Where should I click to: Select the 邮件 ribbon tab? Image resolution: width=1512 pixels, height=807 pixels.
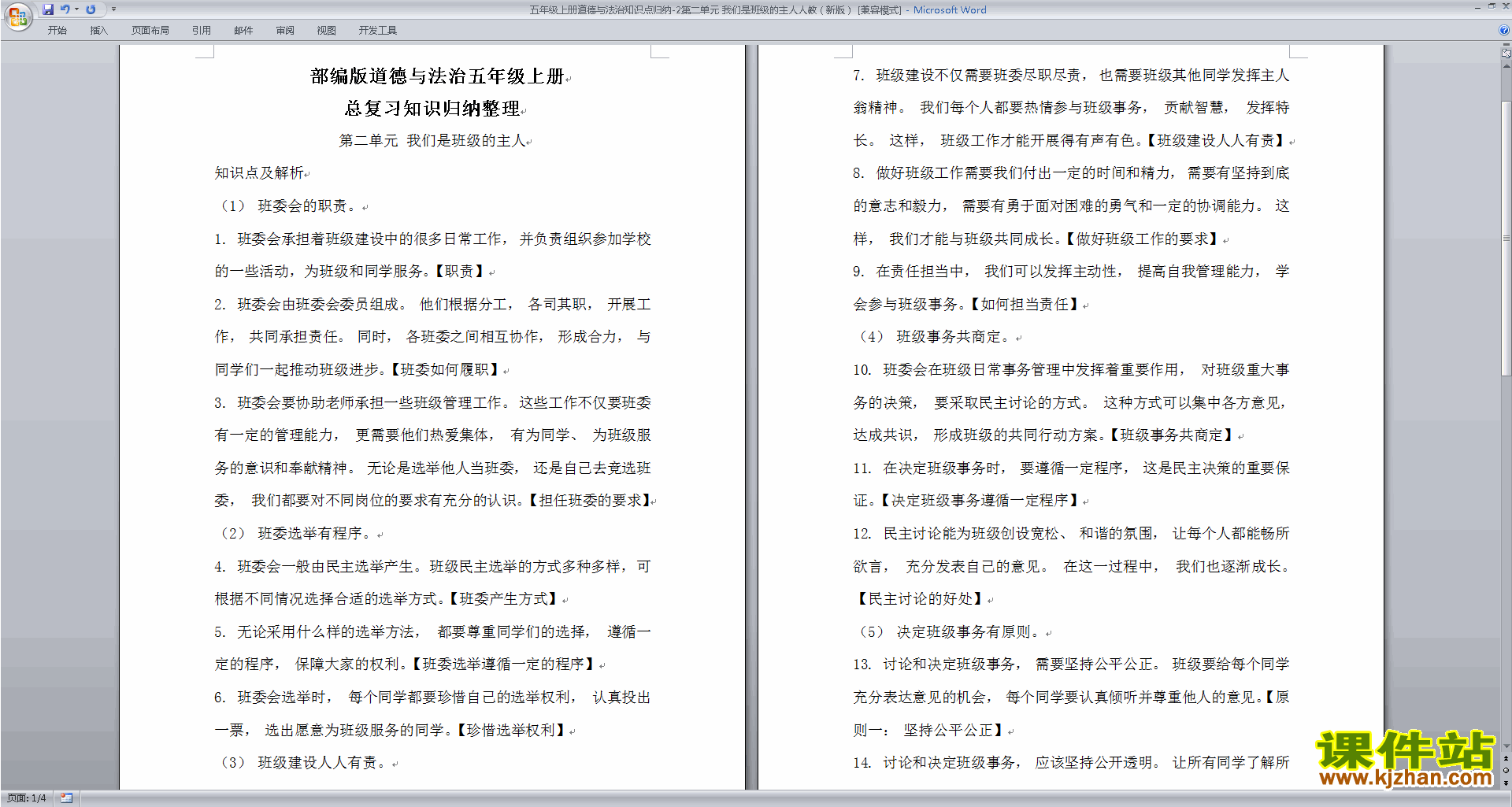(x=243, y=31)
